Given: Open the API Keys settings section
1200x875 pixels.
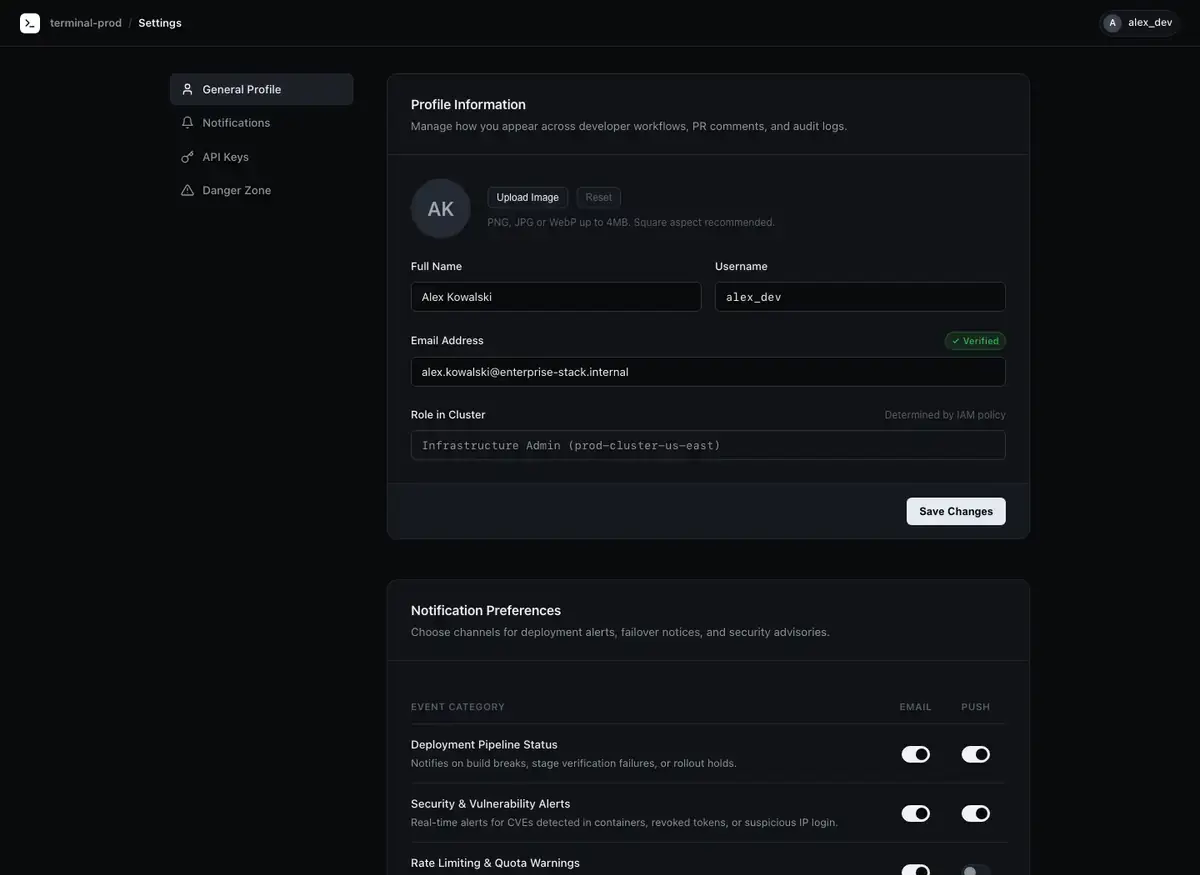Looking at the screenshot, I should (x=261, y=157).
